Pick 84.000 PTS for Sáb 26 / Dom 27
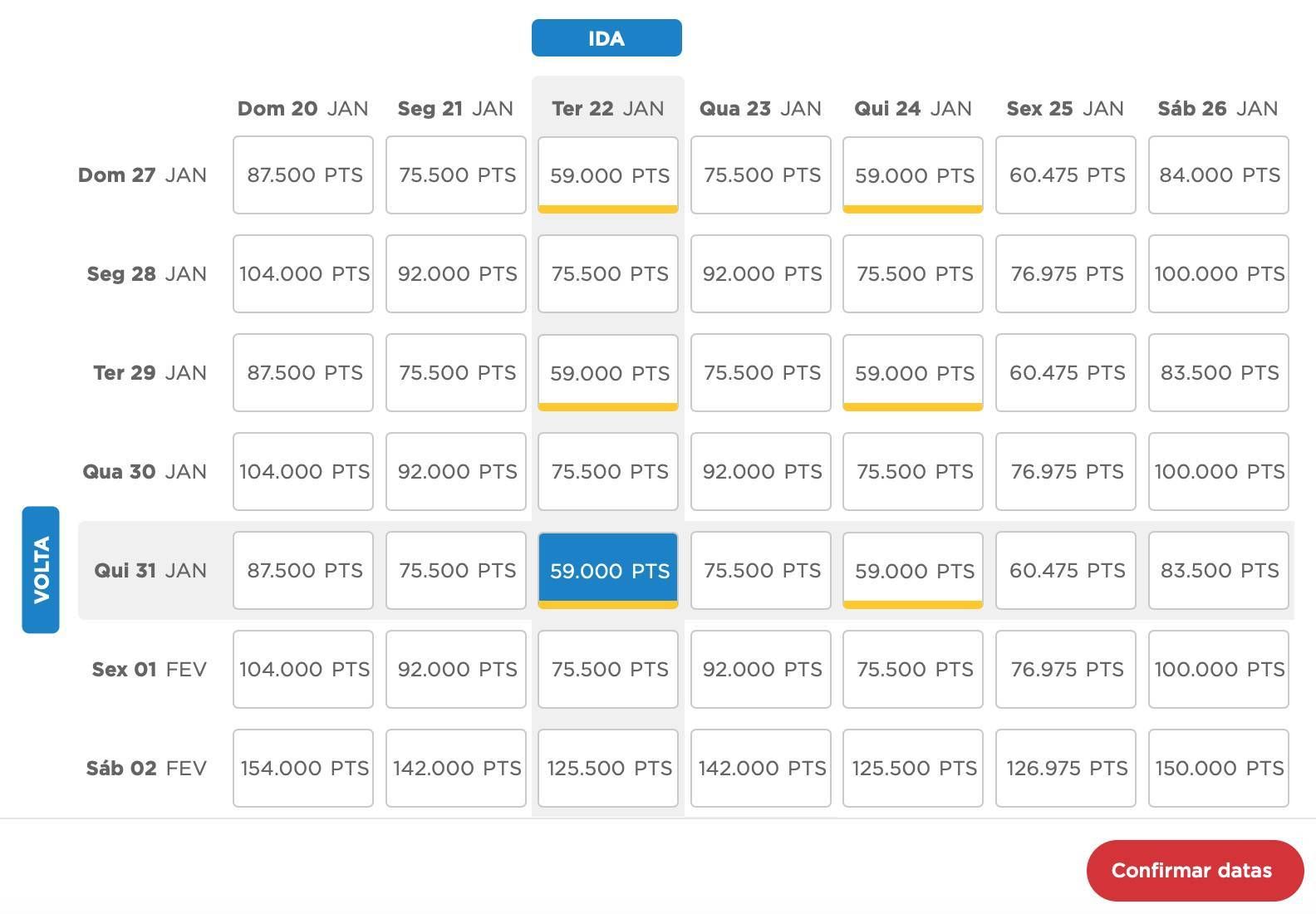This screenshot has height=914, width=1316. (1219, 175)
